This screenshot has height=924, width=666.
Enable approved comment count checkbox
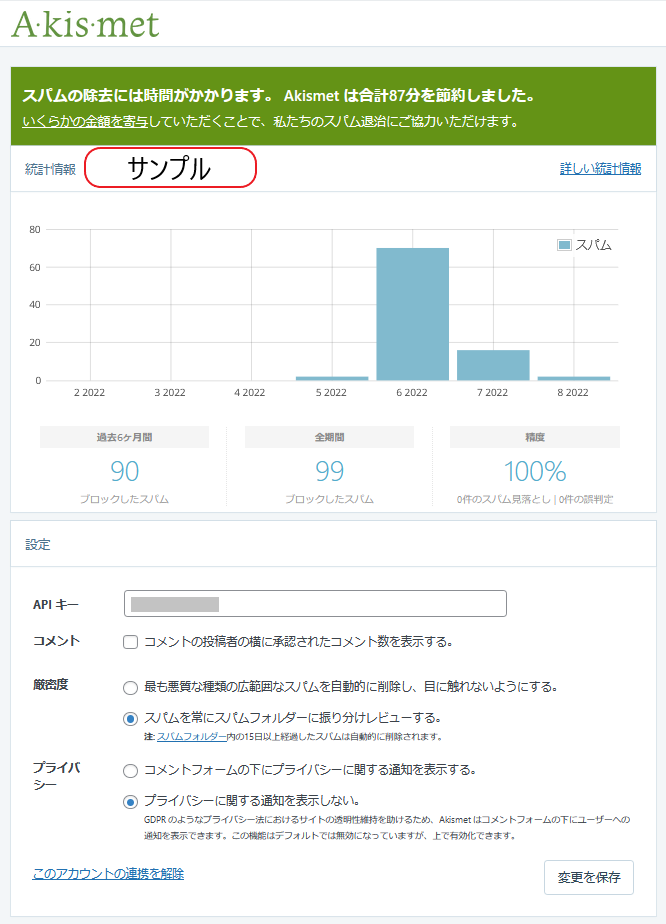[x=130, y=642]
